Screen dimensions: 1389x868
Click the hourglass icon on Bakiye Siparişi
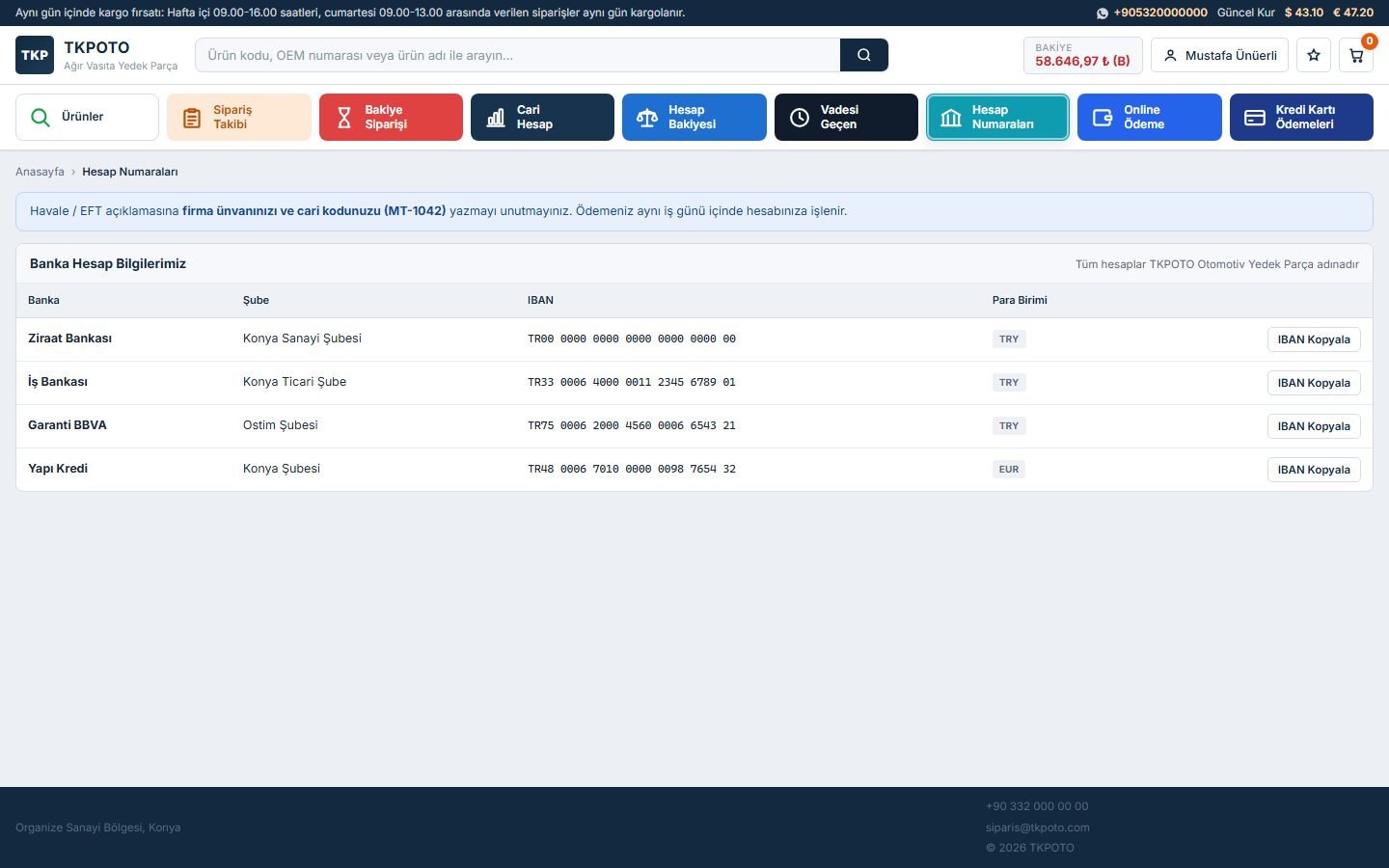click(344, 118)
